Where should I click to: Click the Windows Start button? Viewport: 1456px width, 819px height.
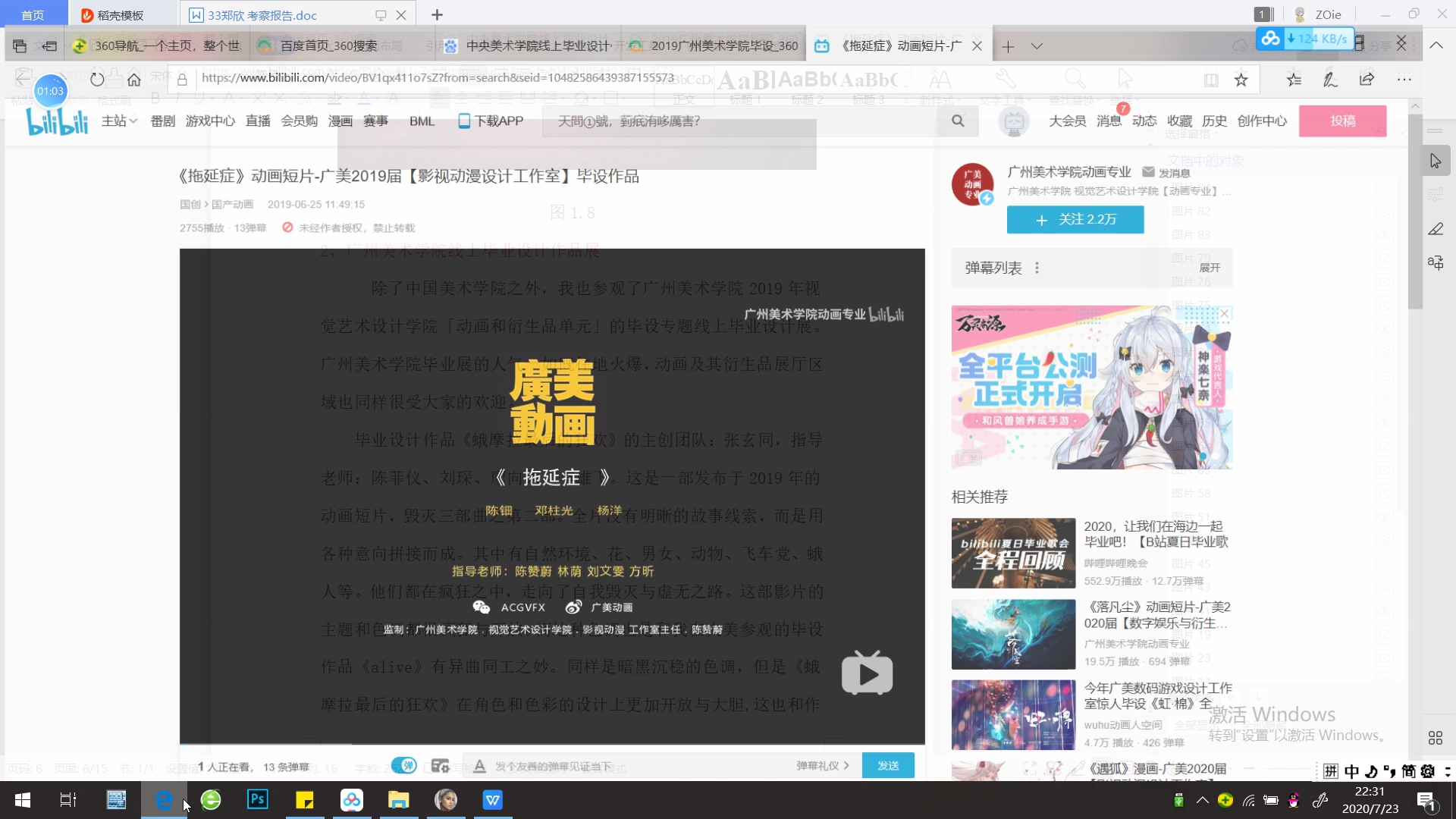coord(23,800)
